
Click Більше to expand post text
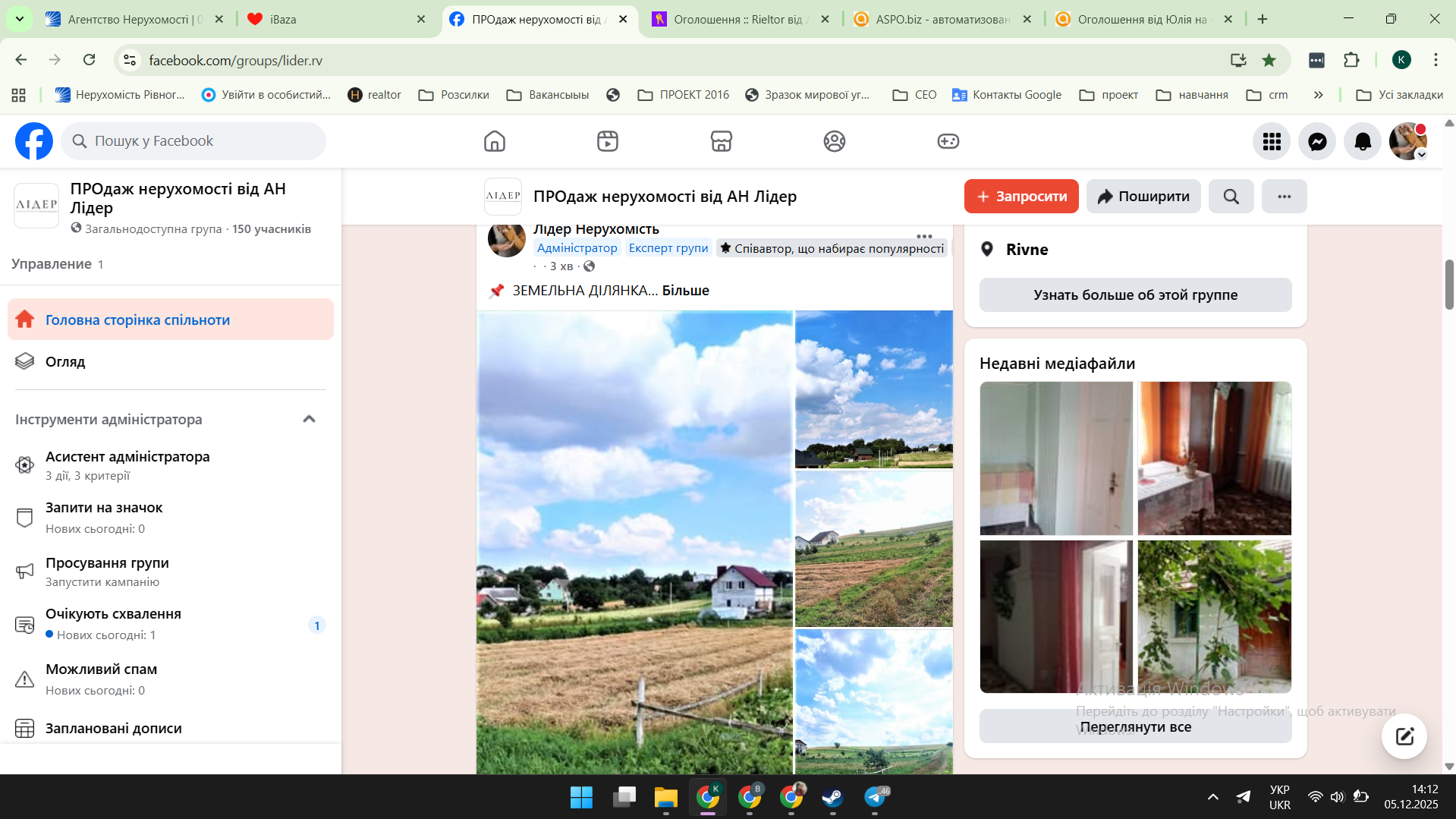pyautogui.click(x=685, y=291)
